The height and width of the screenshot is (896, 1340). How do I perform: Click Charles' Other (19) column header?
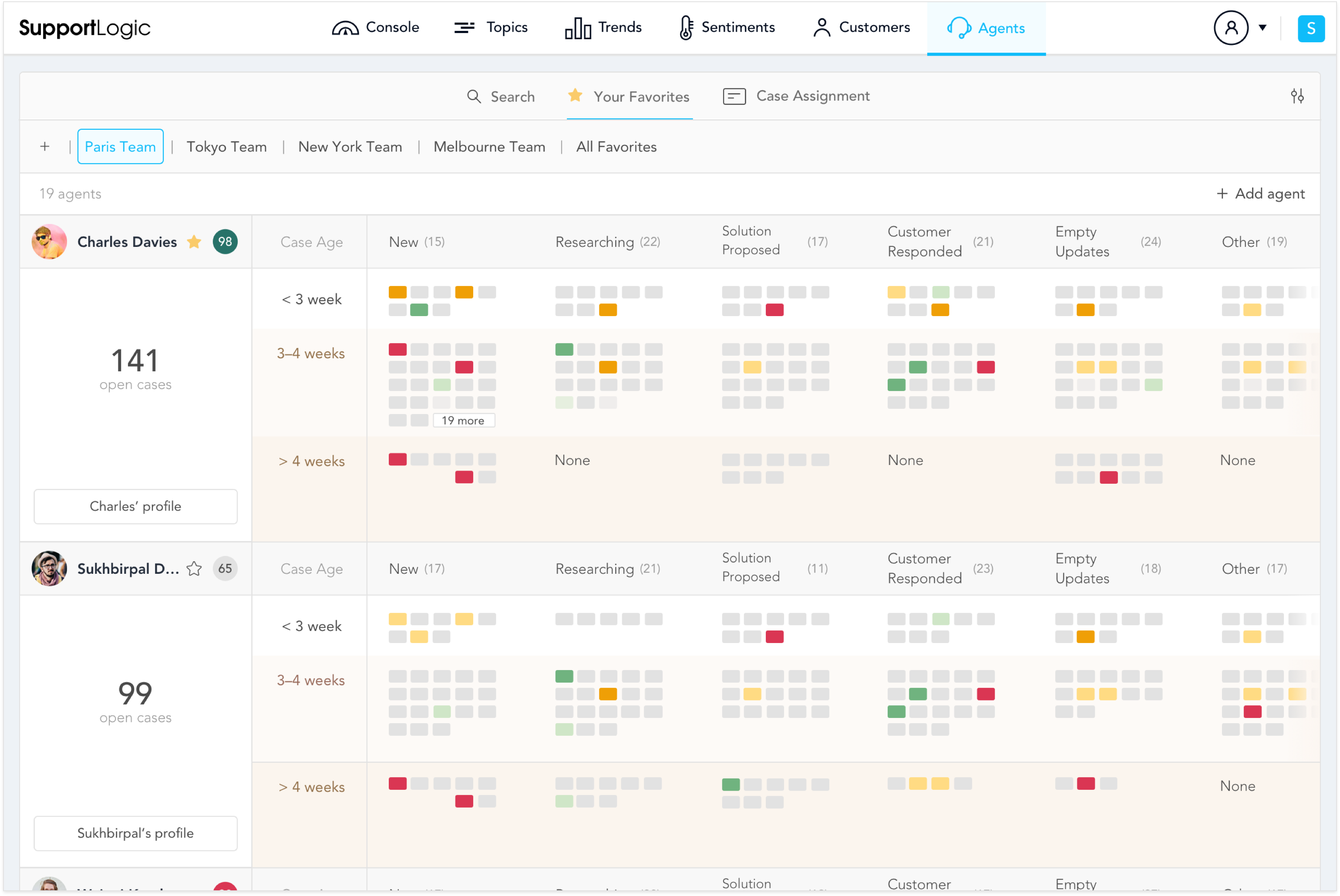click(x=1254, y=242)
